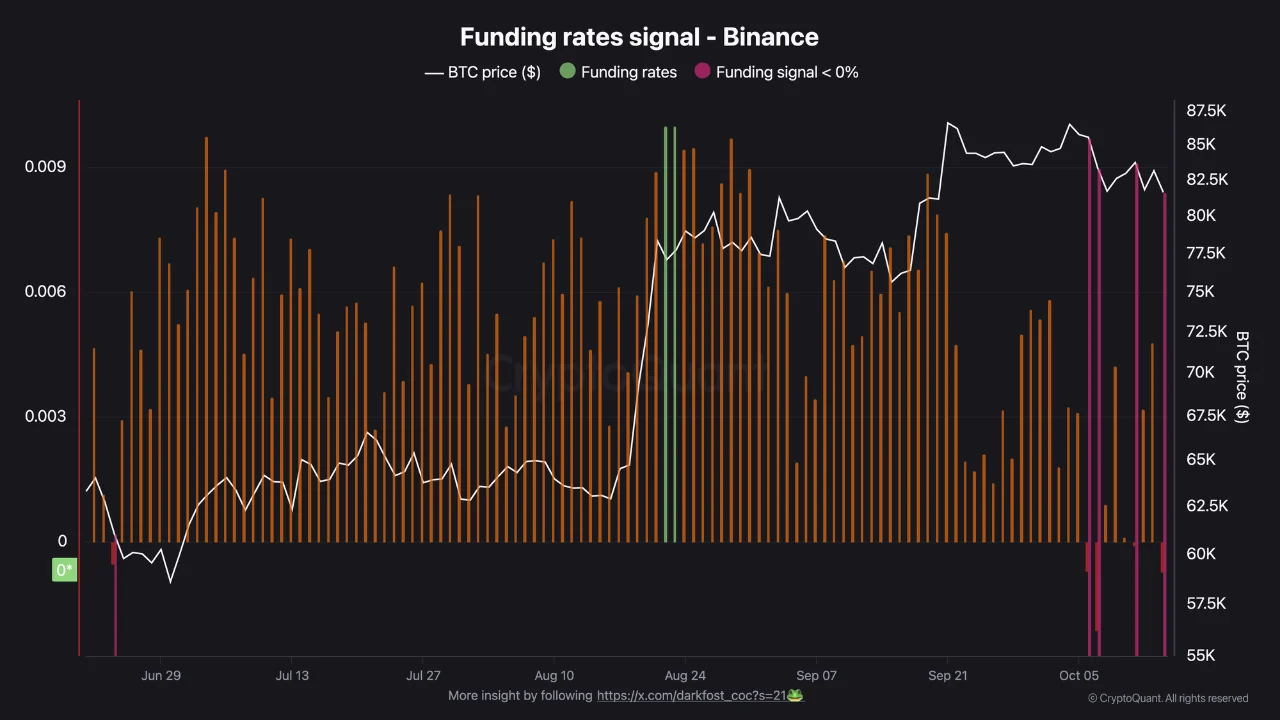The image size is (1280, 720).
Task: Click the 55K price axis value
Action: [1201, 655]
